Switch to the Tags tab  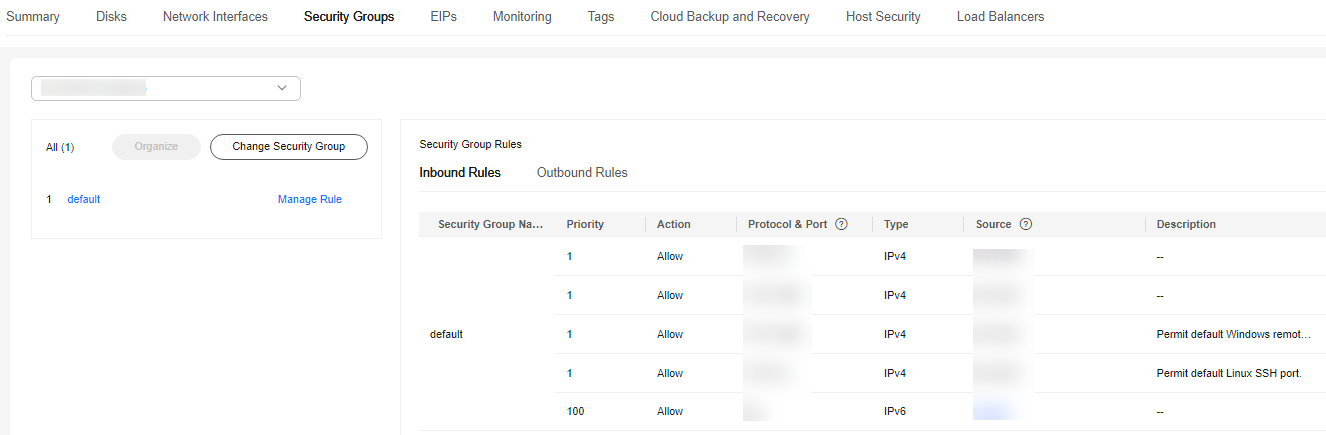(x=601, y=17)
